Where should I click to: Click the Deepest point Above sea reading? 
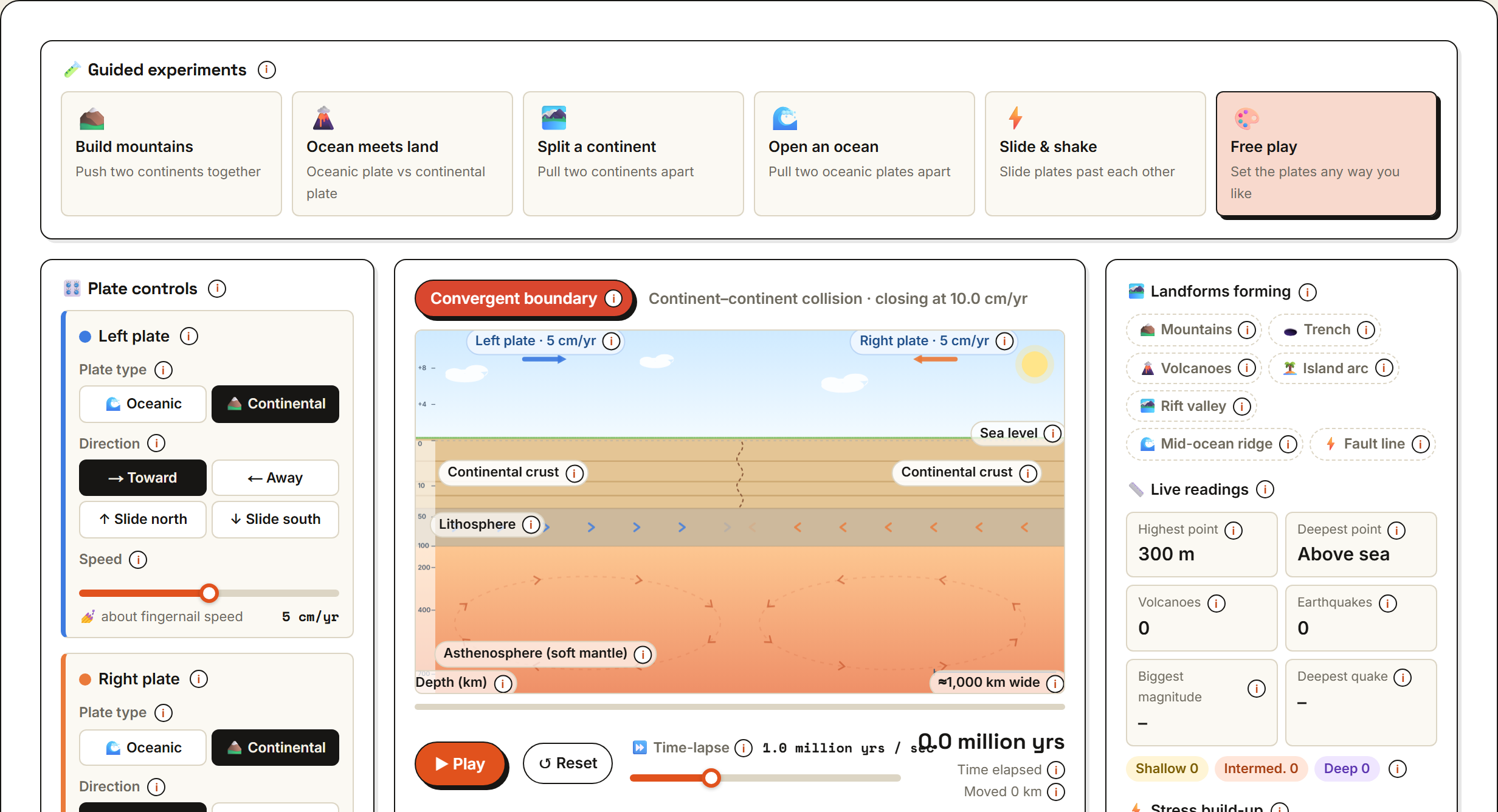click(x=1361, y=545)
